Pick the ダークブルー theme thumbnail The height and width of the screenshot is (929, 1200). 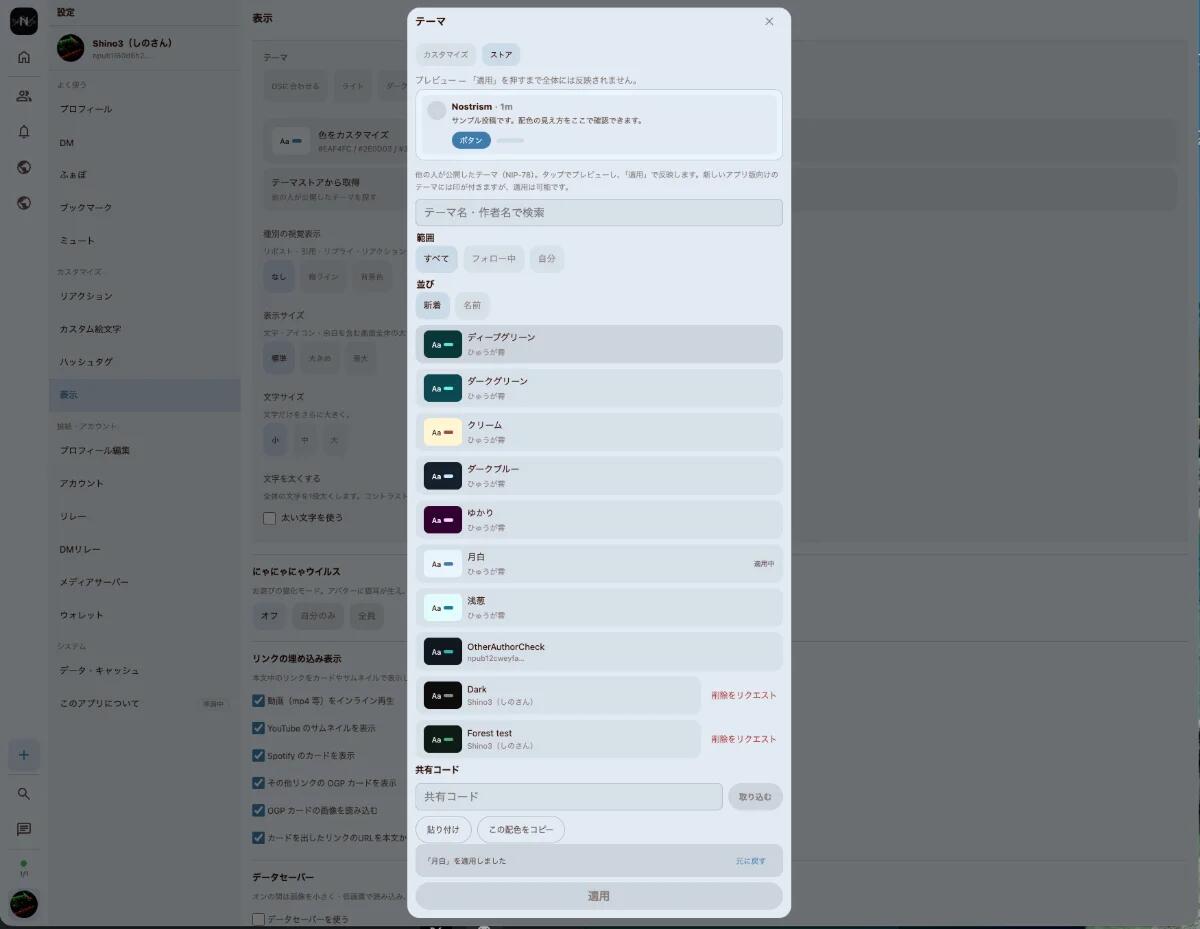pyautogui.click(x=443, y=476)
